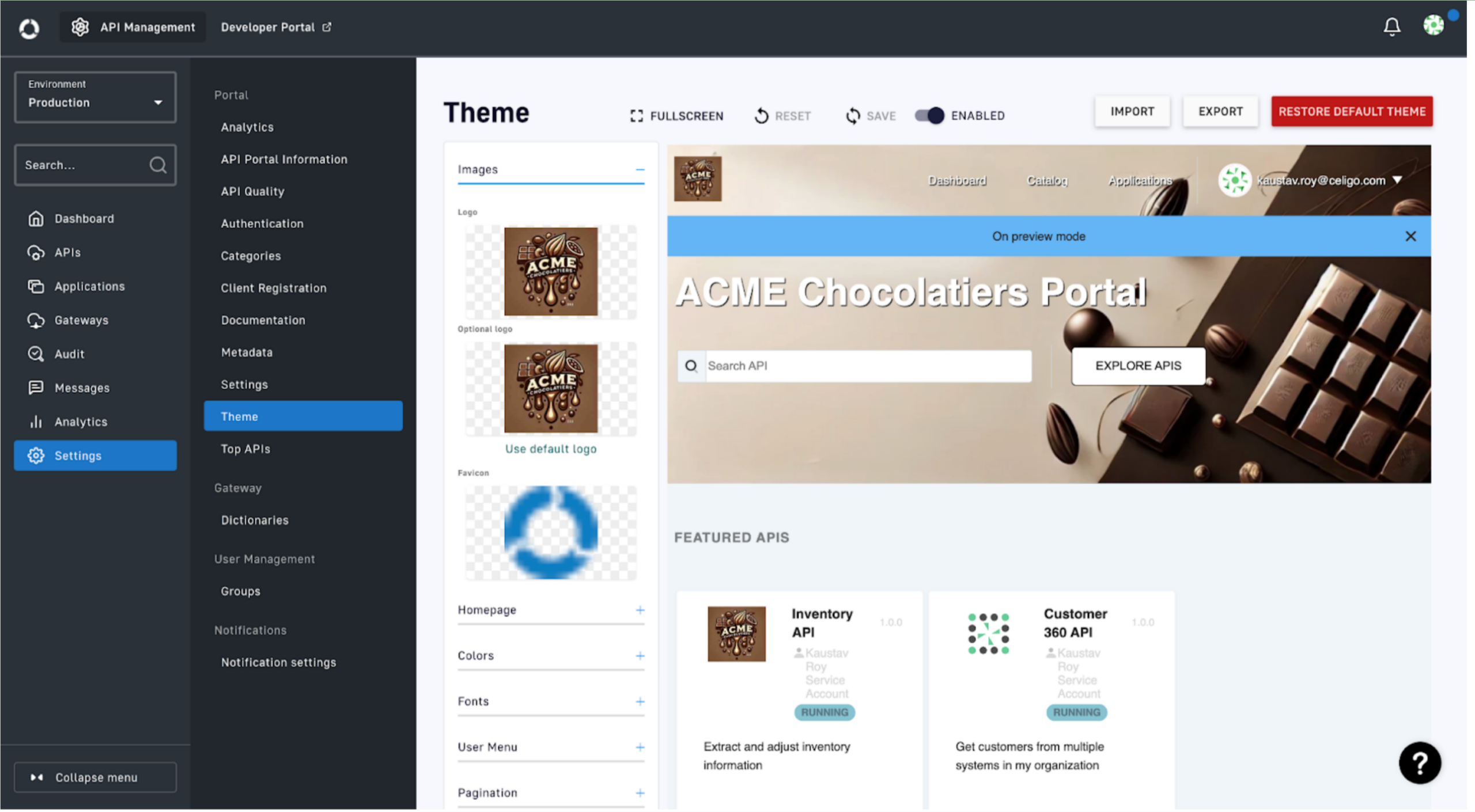Viewport: 1475px width, 812px height.
Task: Expand the Fonts section settings
Action: pos(640,700)
